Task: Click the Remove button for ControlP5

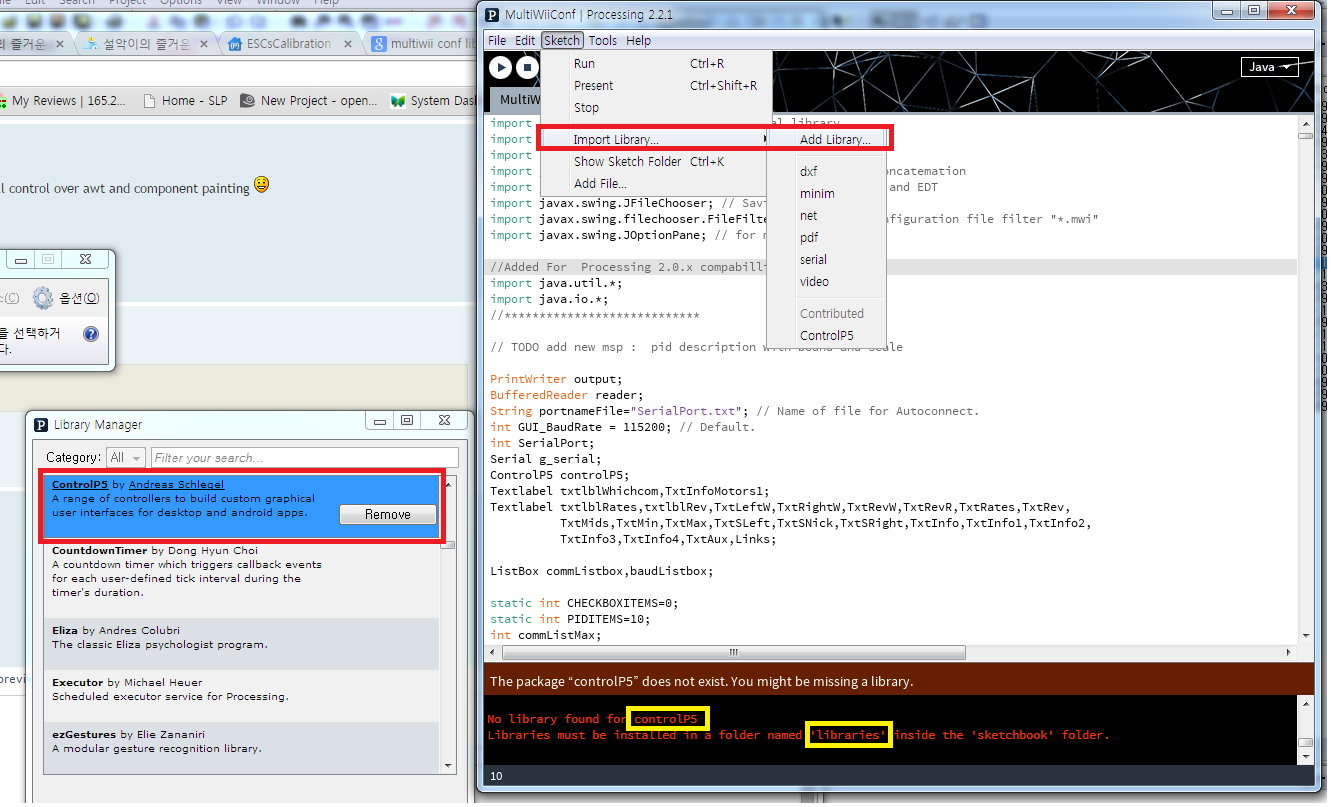Action: [388, 514]
